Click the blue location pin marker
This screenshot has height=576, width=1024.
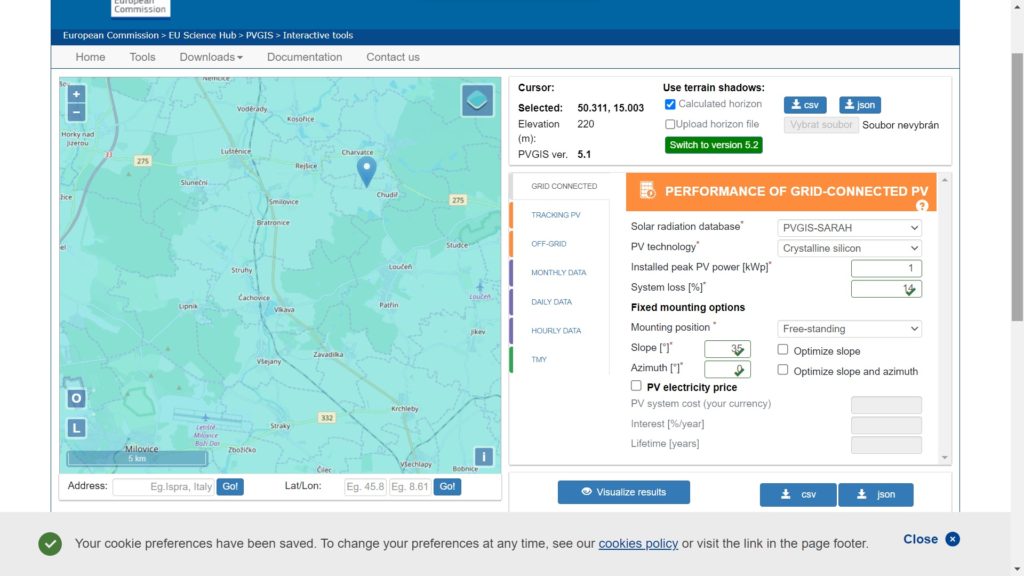pos(366,172)
